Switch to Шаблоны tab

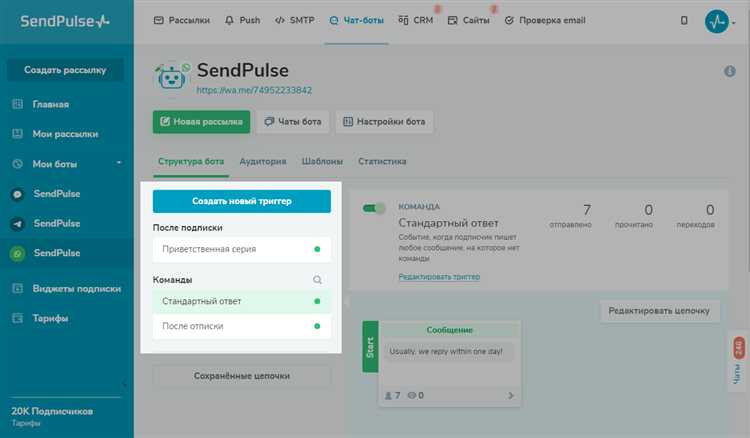322,162
